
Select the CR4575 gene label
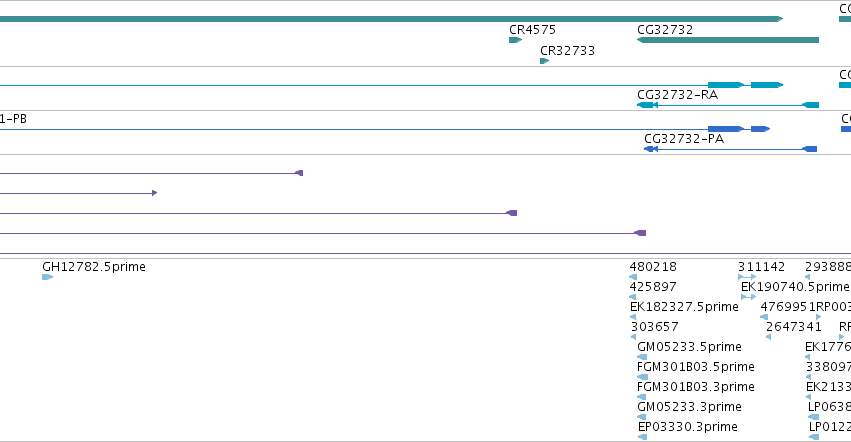point(532,30)
